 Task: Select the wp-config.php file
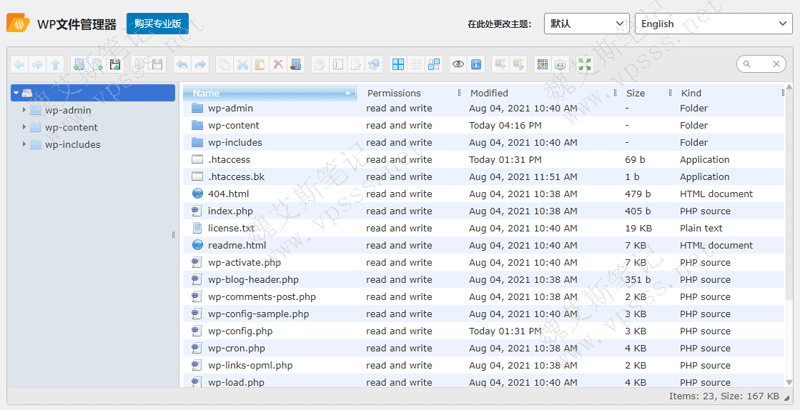(x=483, y=331)
